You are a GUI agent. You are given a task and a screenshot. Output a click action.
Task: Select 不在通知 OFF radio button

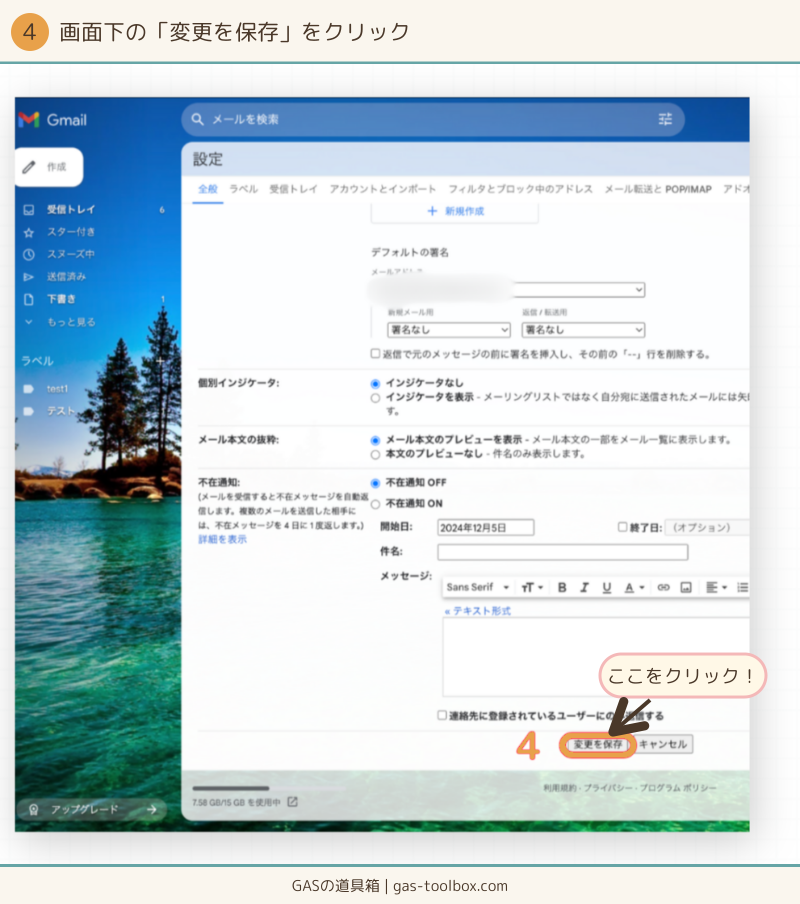pyautogui.click(x=375, y=483)
